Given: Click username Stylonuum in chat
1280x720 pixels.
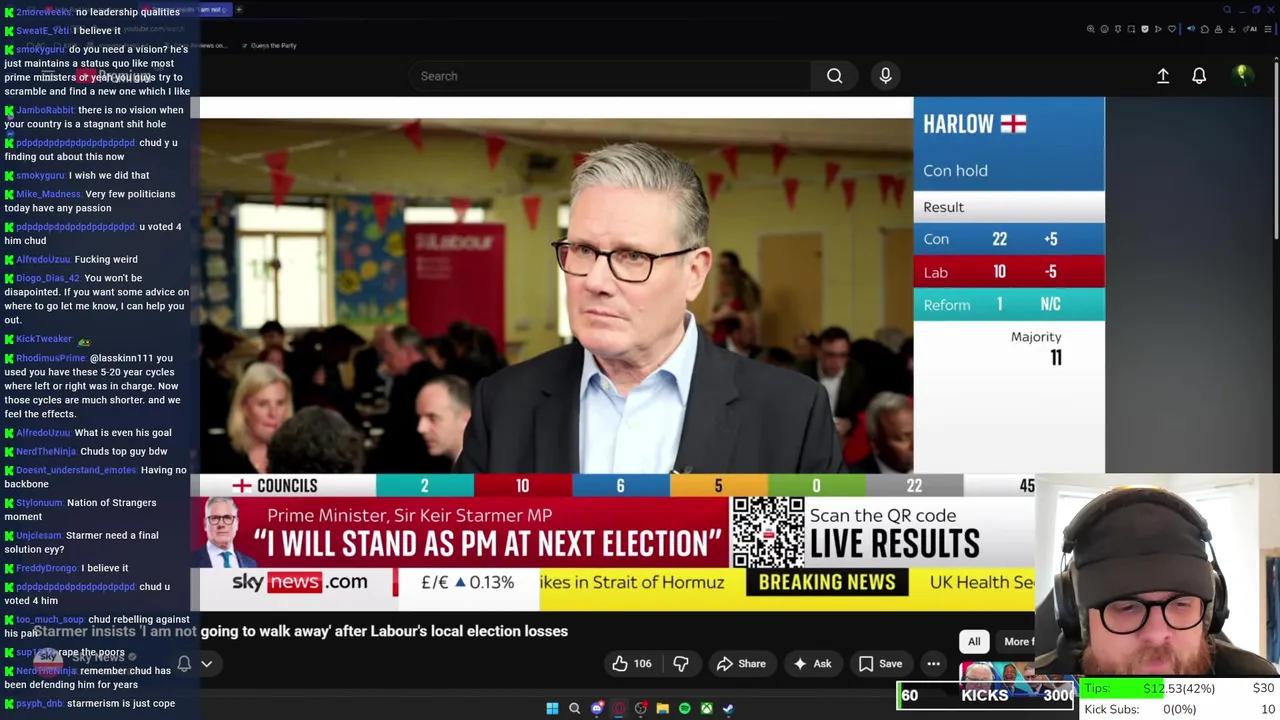Looking at the screenshot, I should pos(39,503).
